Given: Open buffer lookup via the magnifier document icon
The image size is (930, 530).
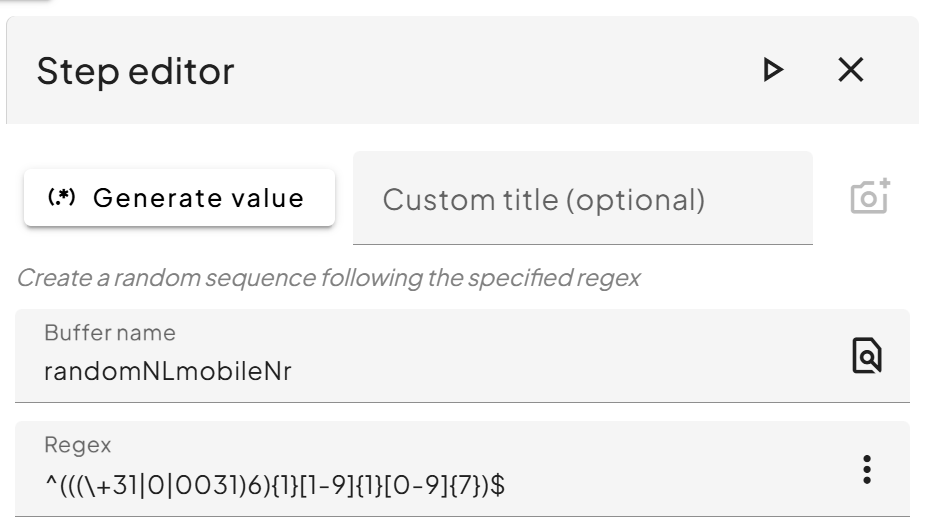Looking at the screenshot, I should point(866,355).
